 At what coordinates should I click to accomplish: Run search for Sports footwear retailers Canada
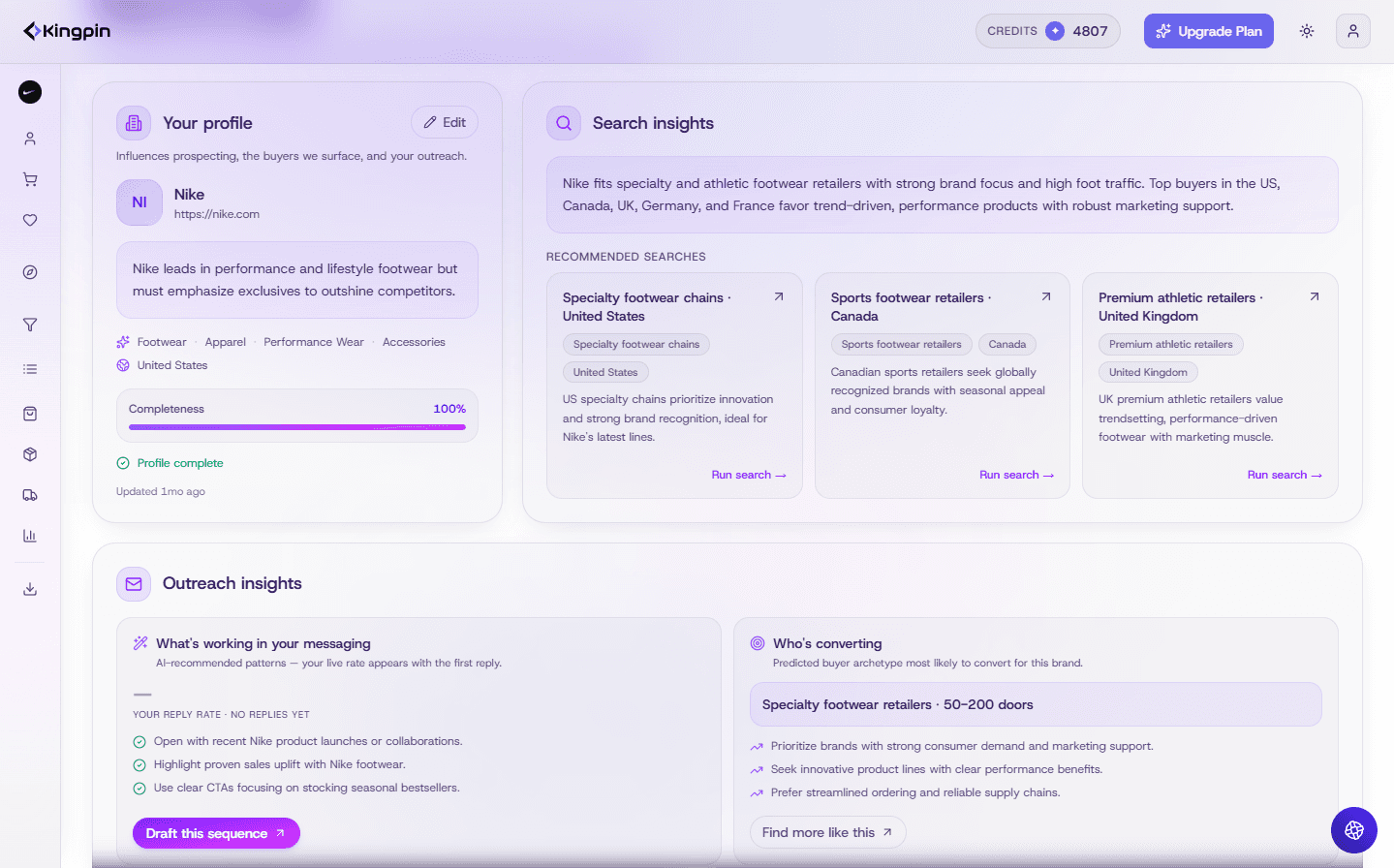1016,475
